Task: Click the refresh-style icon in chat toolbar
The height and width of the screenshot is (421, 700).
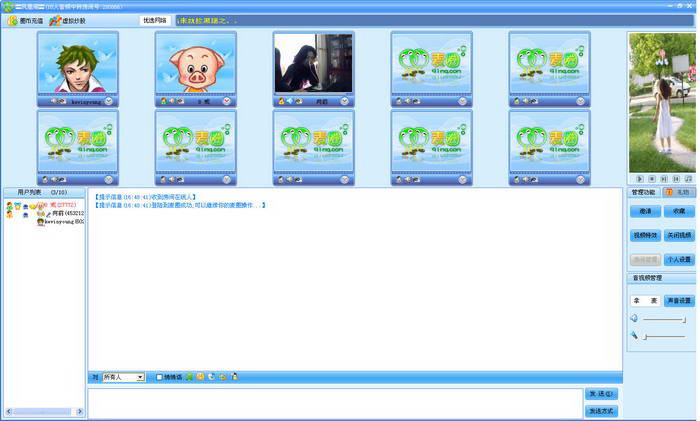Action: pyautogui.click(x=212, y=377)
